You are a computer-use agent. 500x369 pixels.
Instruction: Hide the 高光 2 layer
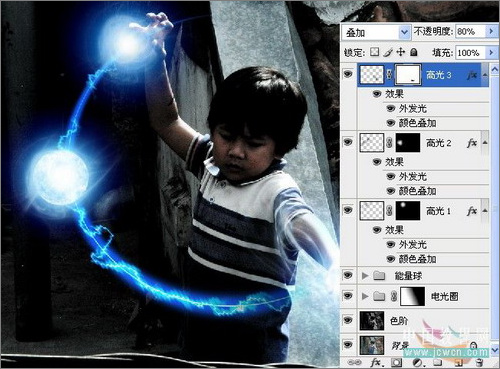coord(348,142)
